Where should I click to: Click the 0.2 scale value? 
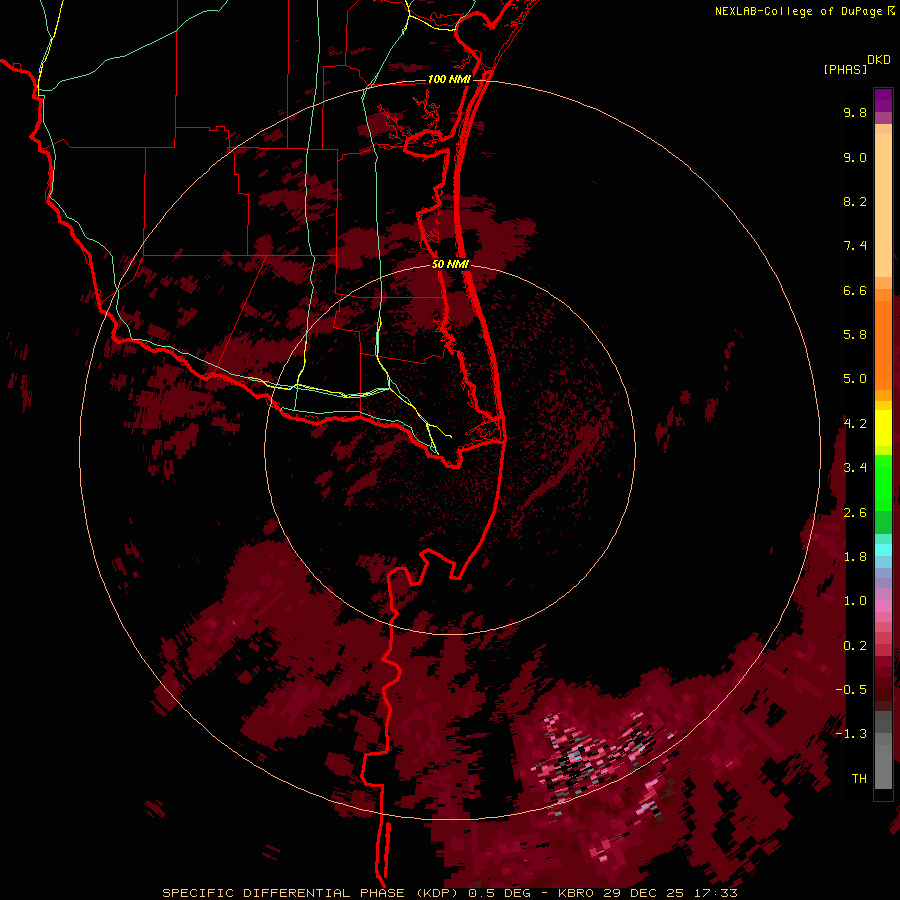[855, 646]
